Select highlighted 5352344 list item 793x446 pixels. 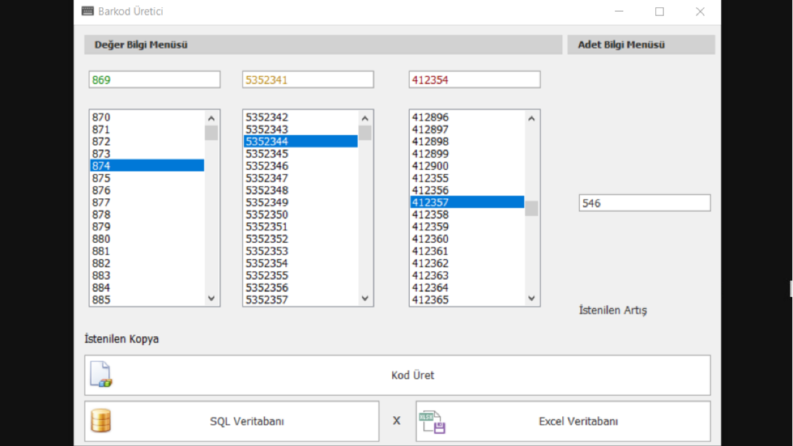coord(300,141)
